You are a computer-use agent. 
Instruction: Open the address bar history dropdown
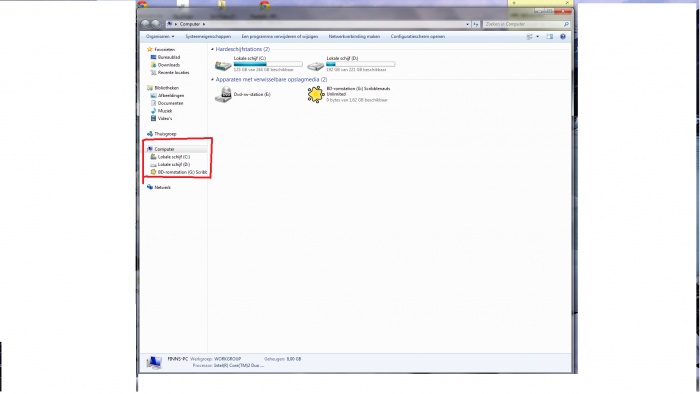click(467, 24)
